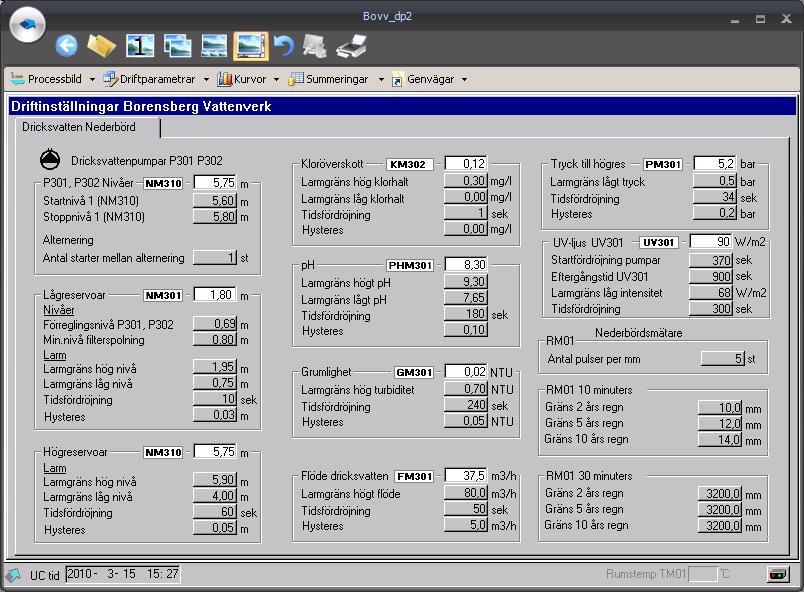
Task: Open the Processbild menu
Action: (x=46, y=79)
